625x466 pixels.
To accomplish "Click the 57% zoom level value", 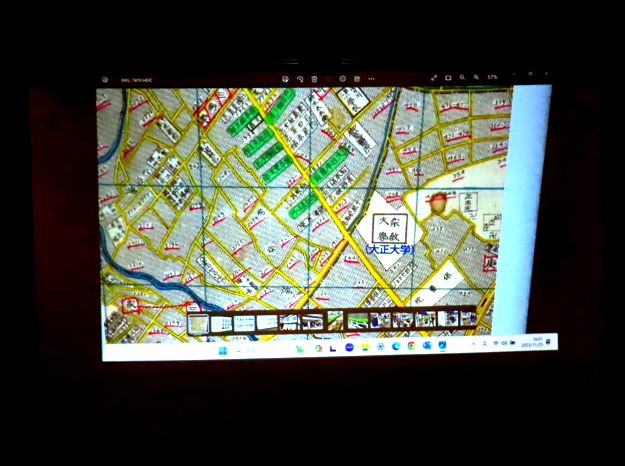I will [x=492, y=77].
